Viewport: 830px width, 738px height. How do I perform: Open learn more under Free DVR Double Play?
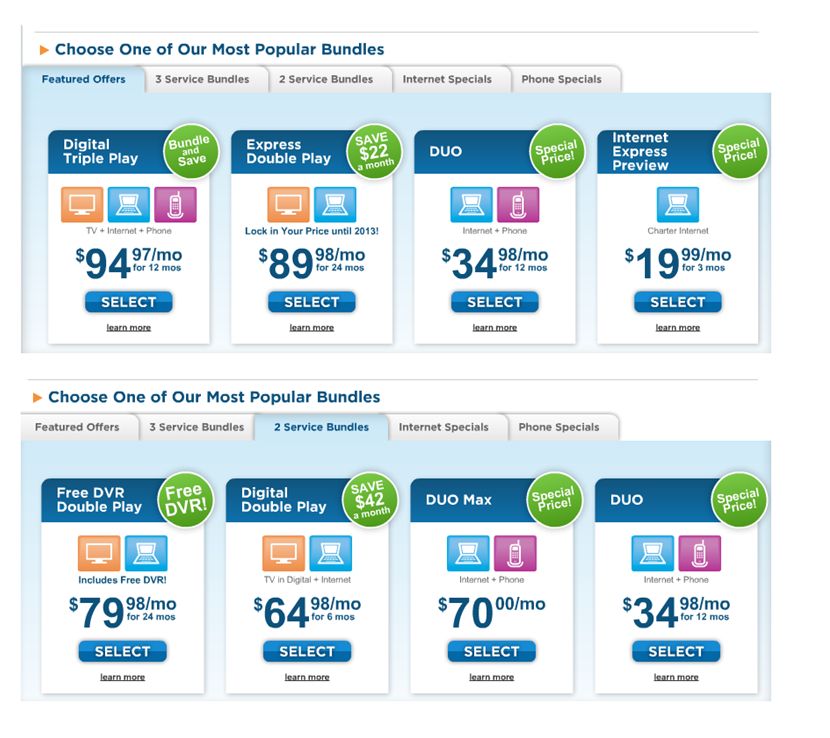click(x=122, y=677)
